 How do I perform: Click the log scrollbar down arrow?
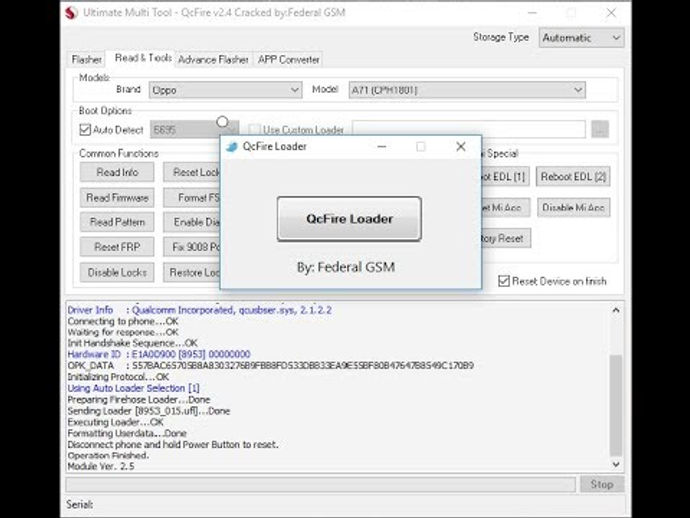point(616,464)
